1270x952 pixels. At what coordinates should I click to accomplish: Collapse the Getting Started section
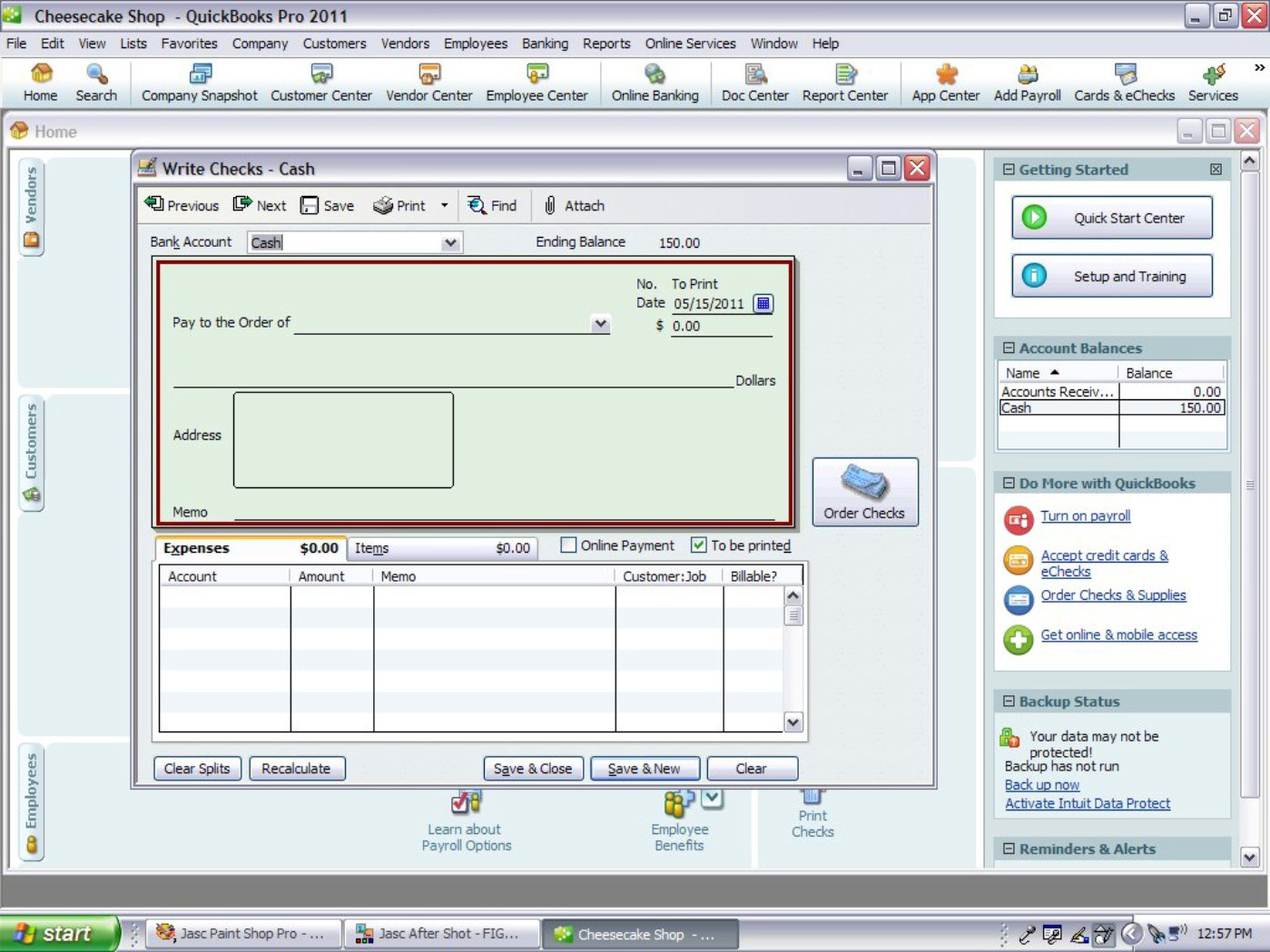pos(1009,170)
